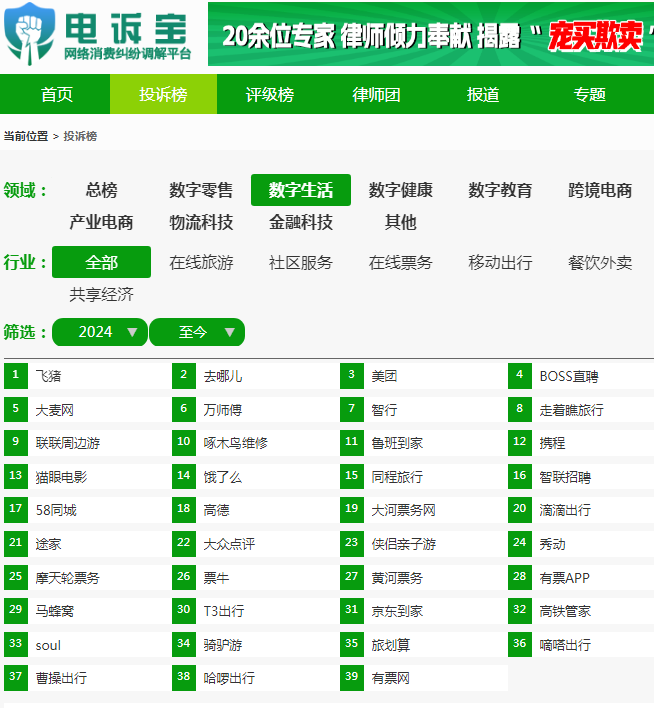Select the 数字健康 field filter

[401, 190]
